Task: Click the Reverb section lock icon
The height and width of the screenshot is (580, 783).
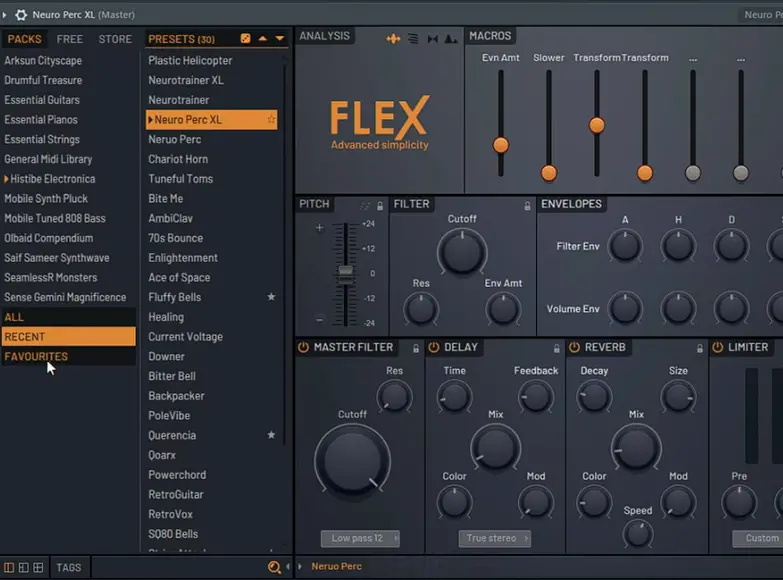Action: coord(698,348)
